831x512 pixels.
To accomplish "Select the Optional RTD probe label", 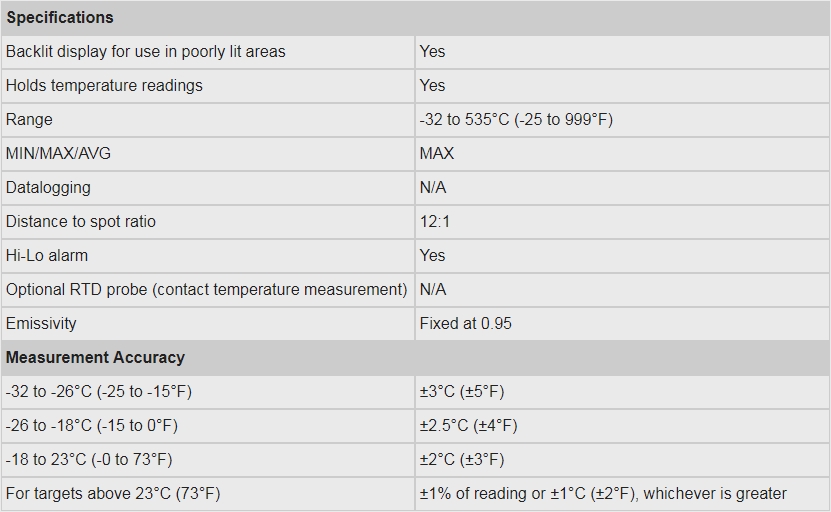I will pos(206,289).
